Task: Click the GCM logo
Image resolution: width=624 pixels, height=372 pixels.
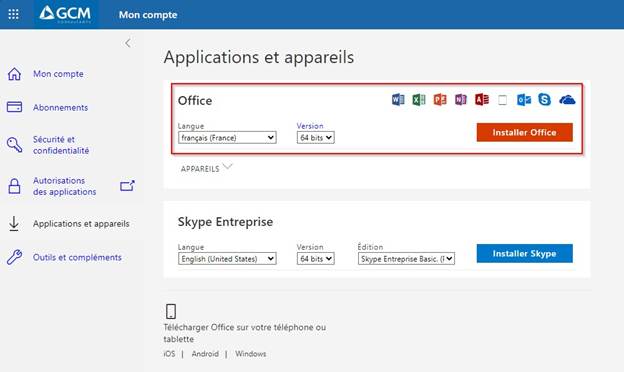Action: click(65, 14)
